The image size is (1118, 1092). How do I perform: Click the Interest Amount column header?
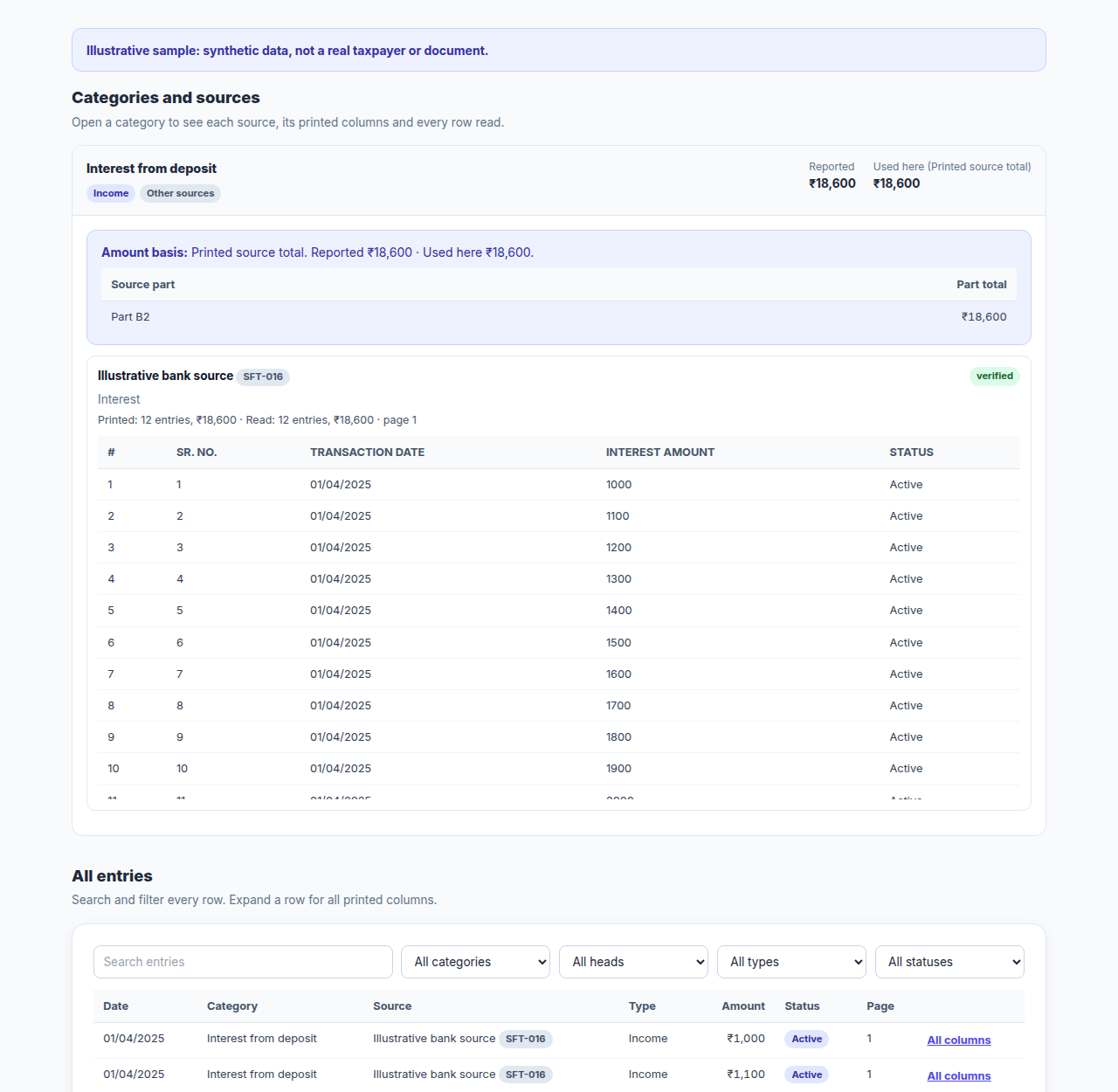click(660, 453)
